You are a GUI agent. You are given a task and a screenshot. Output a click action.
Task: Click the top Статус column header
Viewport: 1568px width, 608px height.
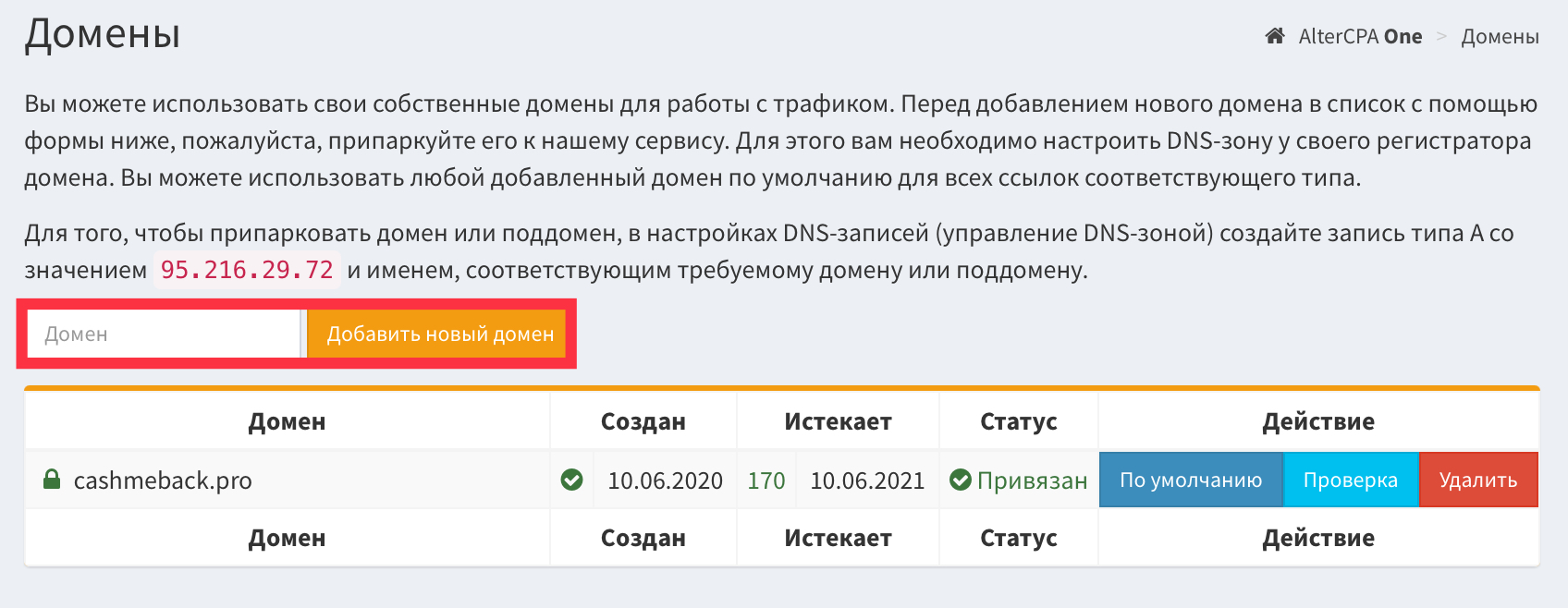(x=1019, y=421)
